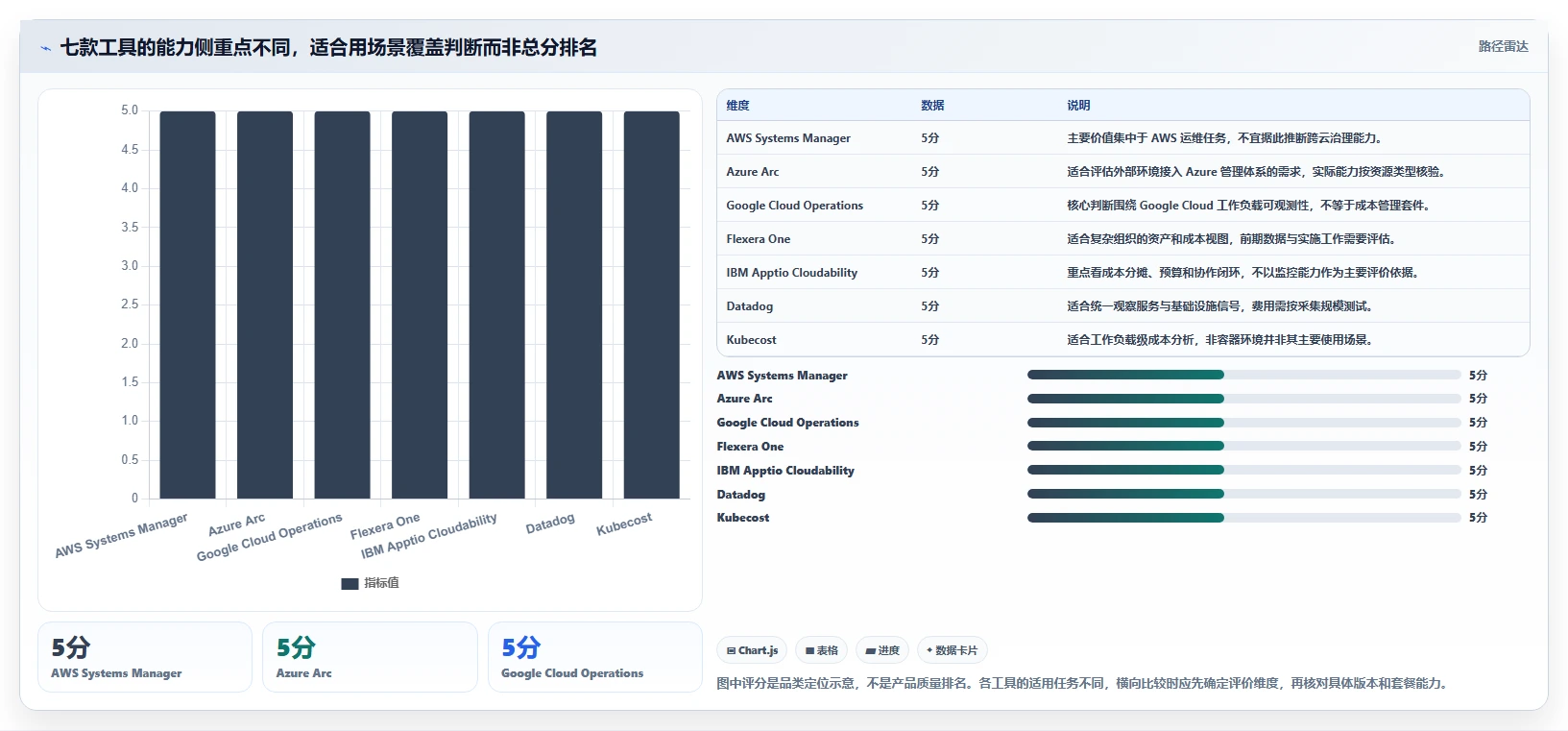Open the Google Cloud Operations 5分 data card
The height and width of the screenshot is (731, 1568).
tap(595, 657)
